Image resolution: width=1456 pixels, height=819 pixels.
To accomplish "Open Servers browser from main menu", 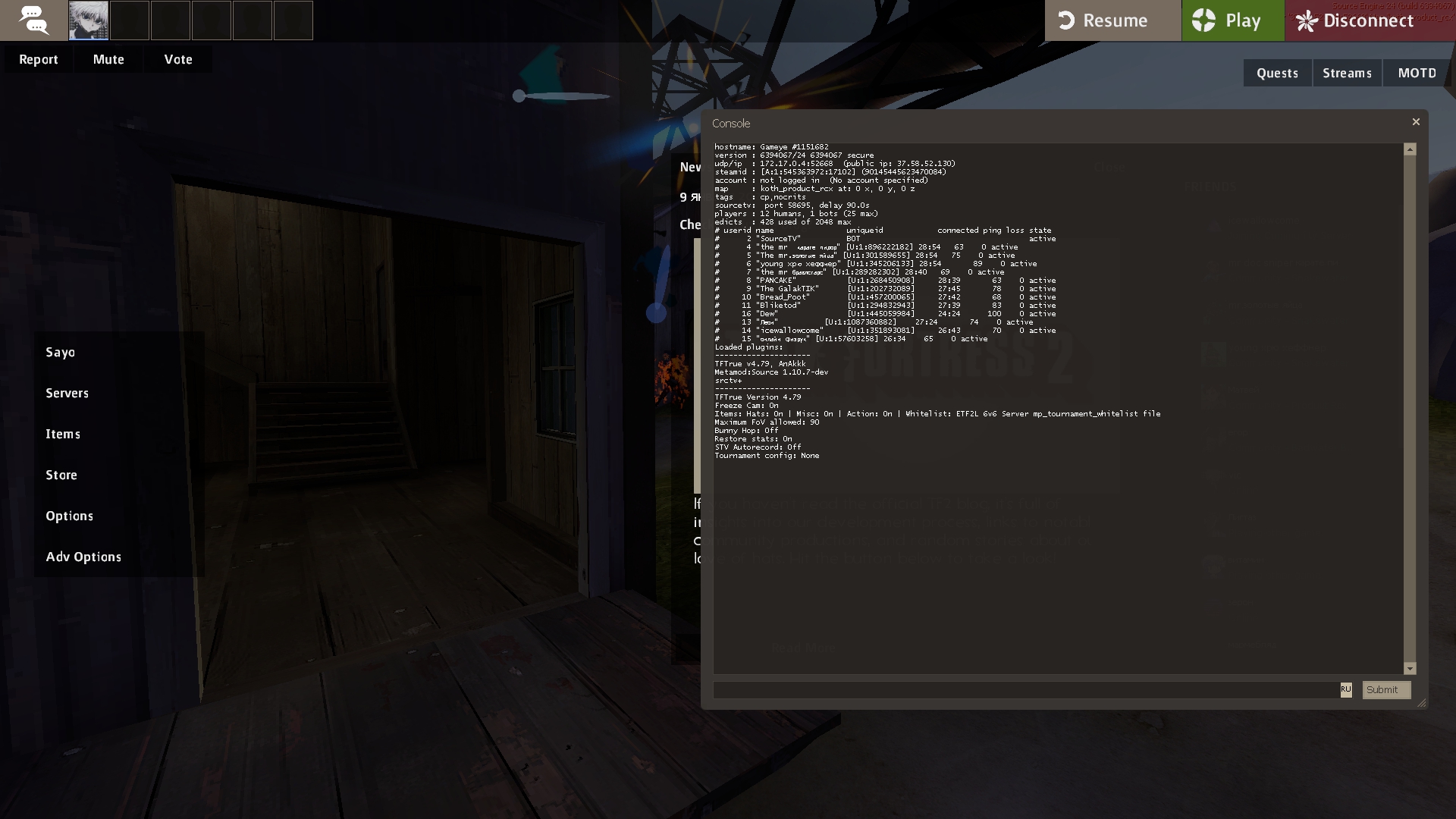I will pyautogui.click(x=67, y=393).
